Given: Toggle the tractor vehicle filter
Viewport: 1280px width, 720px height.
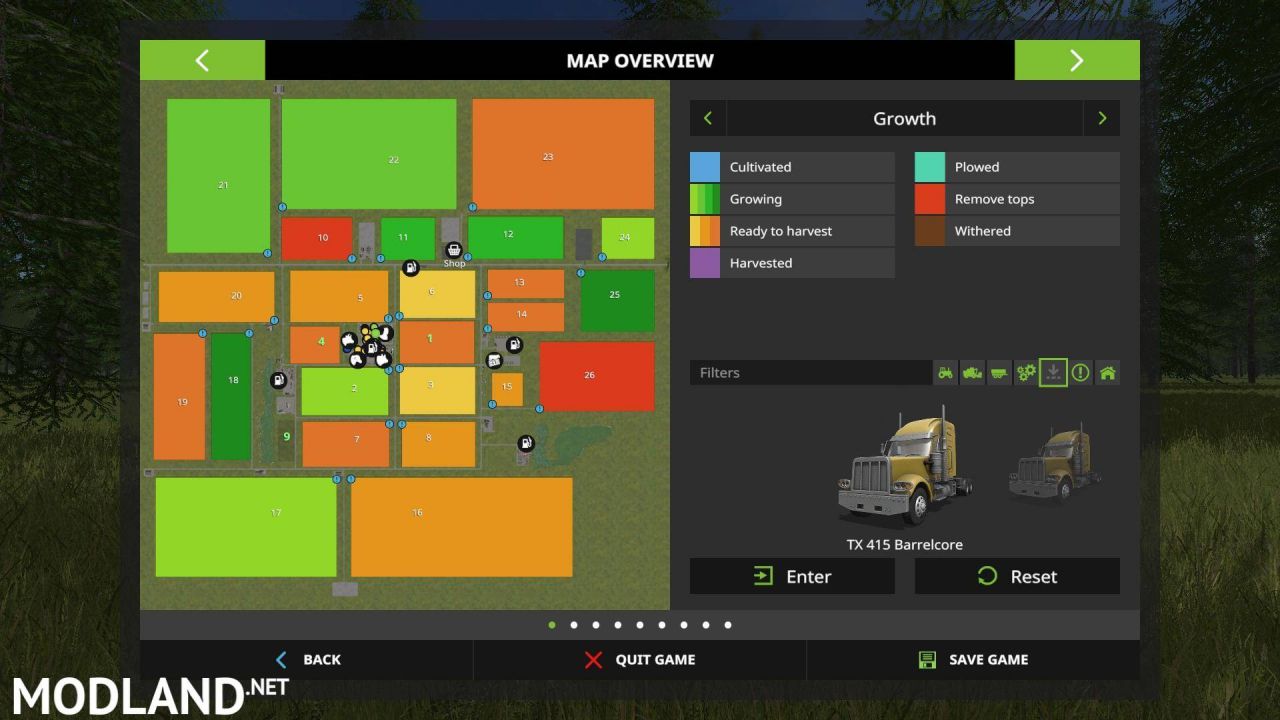Looking at the screenshot, I should coord(945,373).
